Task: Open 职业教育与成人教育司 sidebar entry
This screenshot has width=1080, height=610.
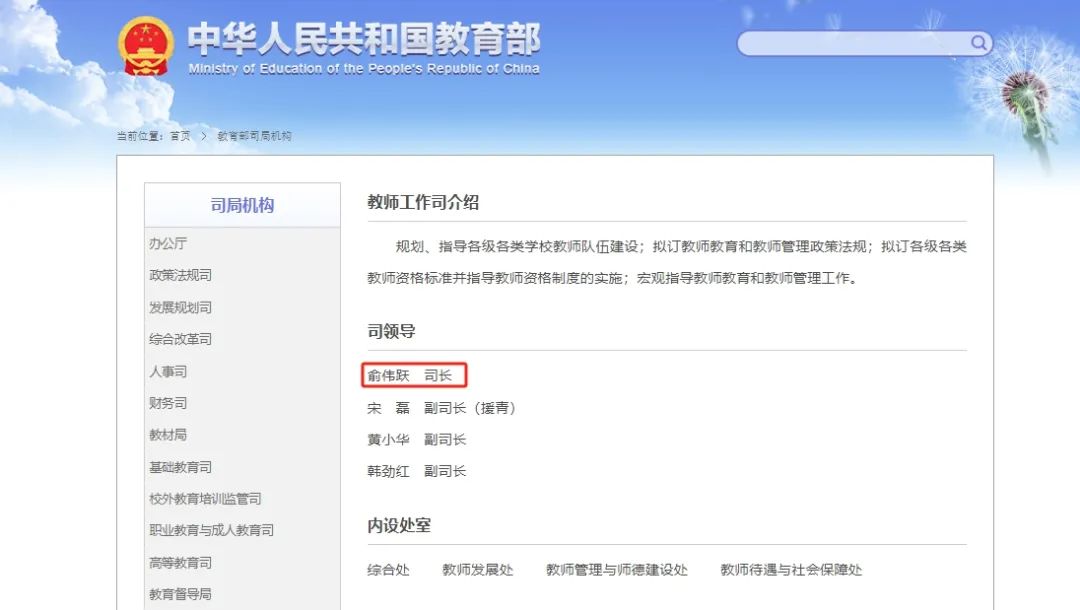Action: point(211,530)
